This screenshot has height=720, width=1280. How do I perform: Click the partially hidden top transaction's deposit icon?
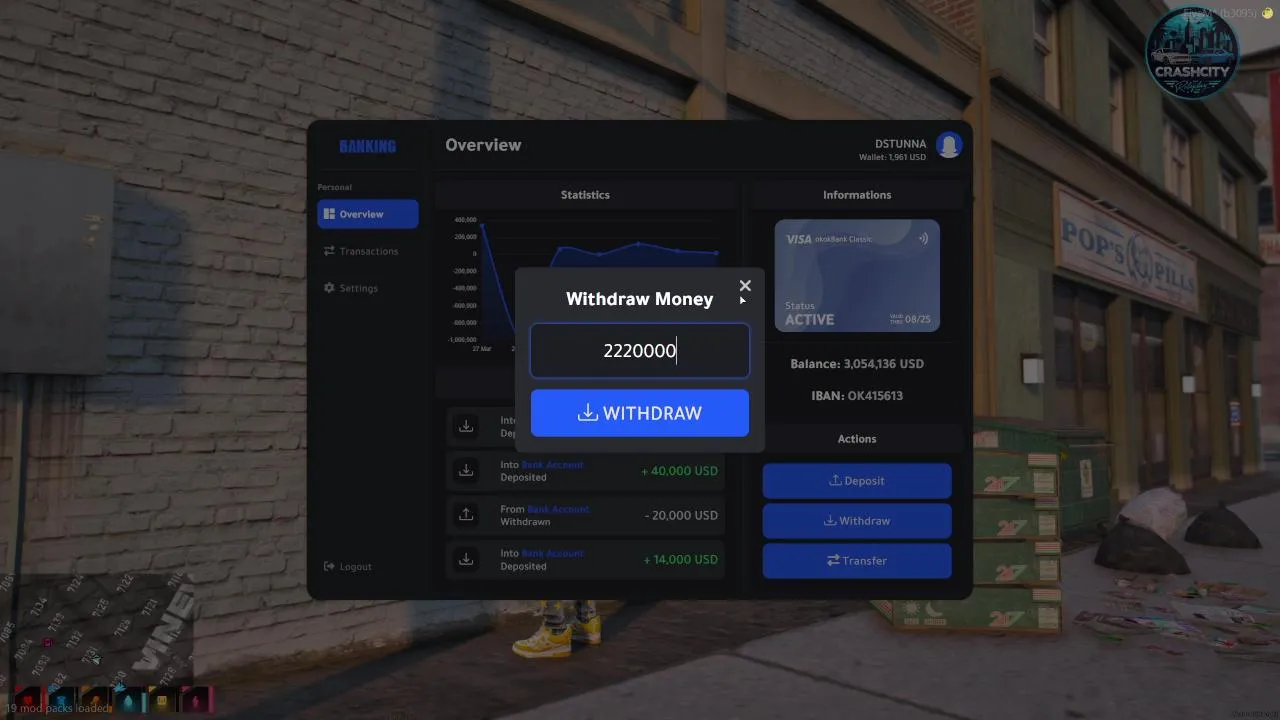[466, 426]
